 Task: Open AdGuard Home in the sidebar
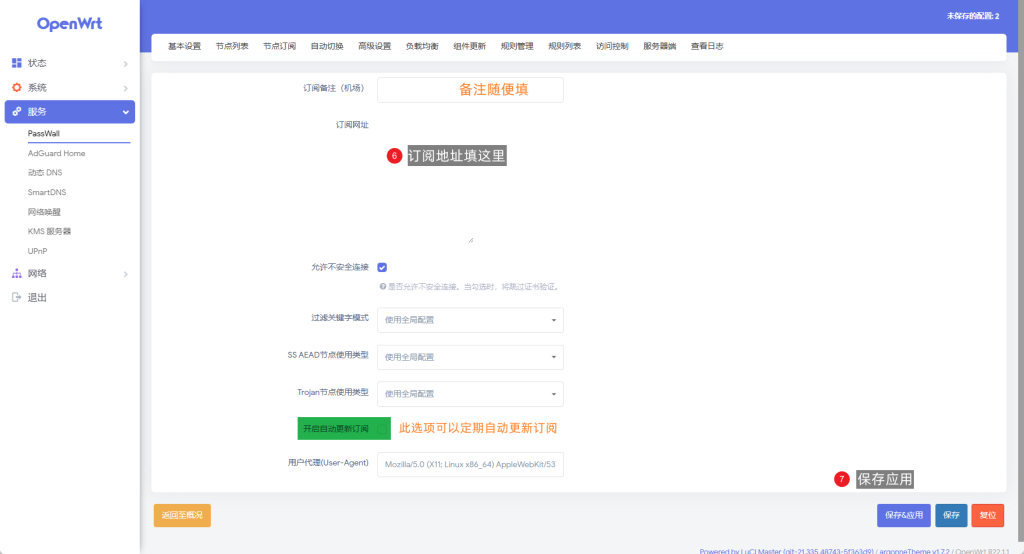pyautogui.click(x=57, y=153)
